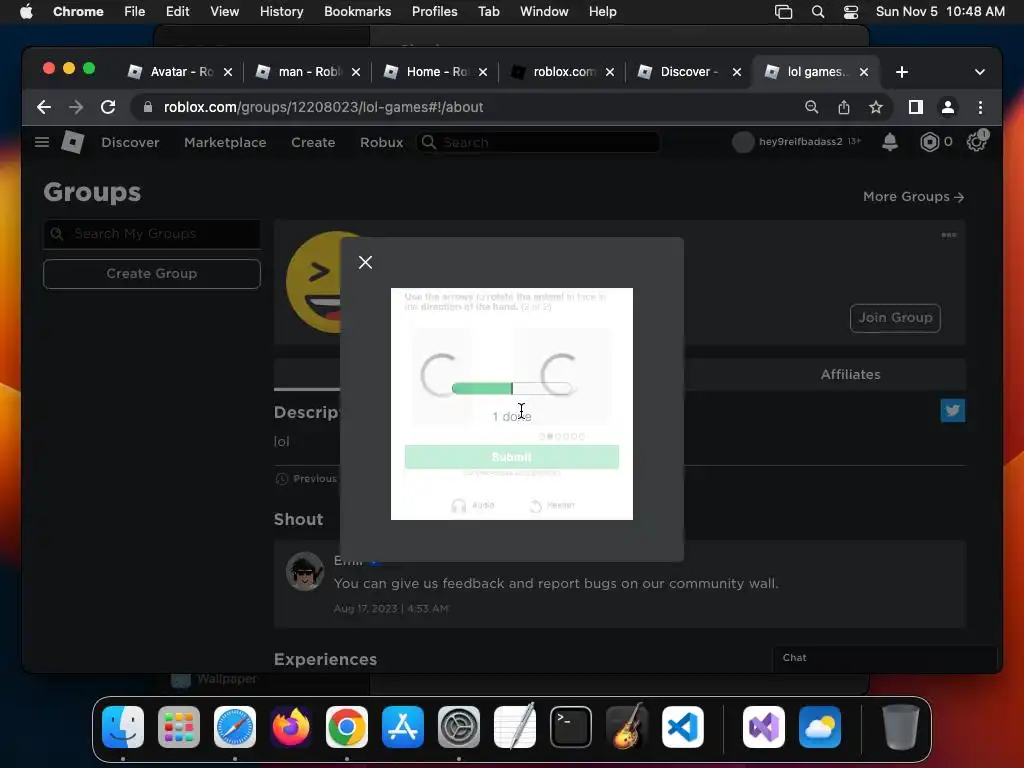The image size is (1024, 768).
Task: Open the Chat bar
Action: (x=885, y=658)
